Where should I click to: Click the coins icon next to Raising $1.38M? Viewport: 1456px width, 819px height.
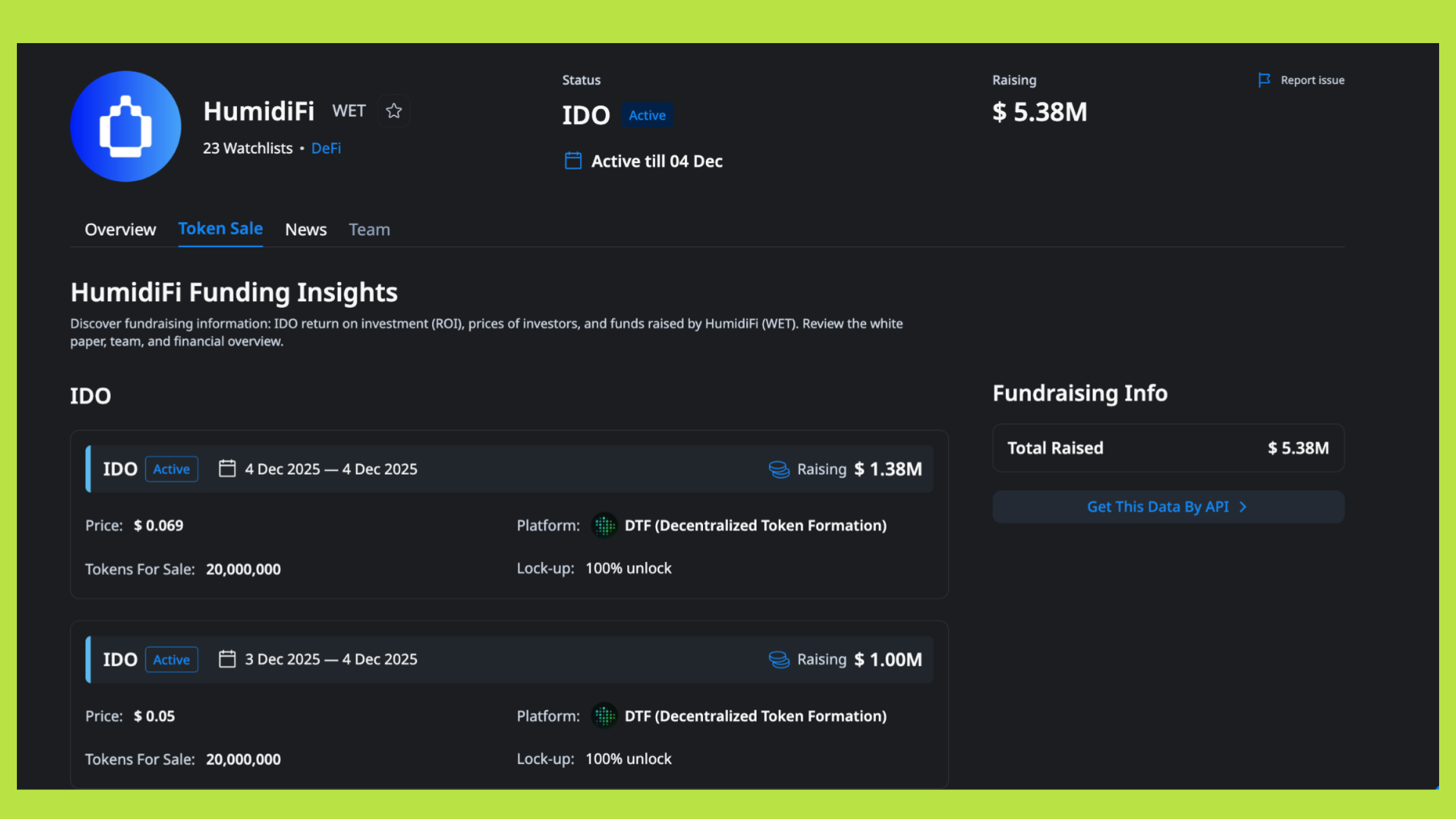[x=779, y=469]
